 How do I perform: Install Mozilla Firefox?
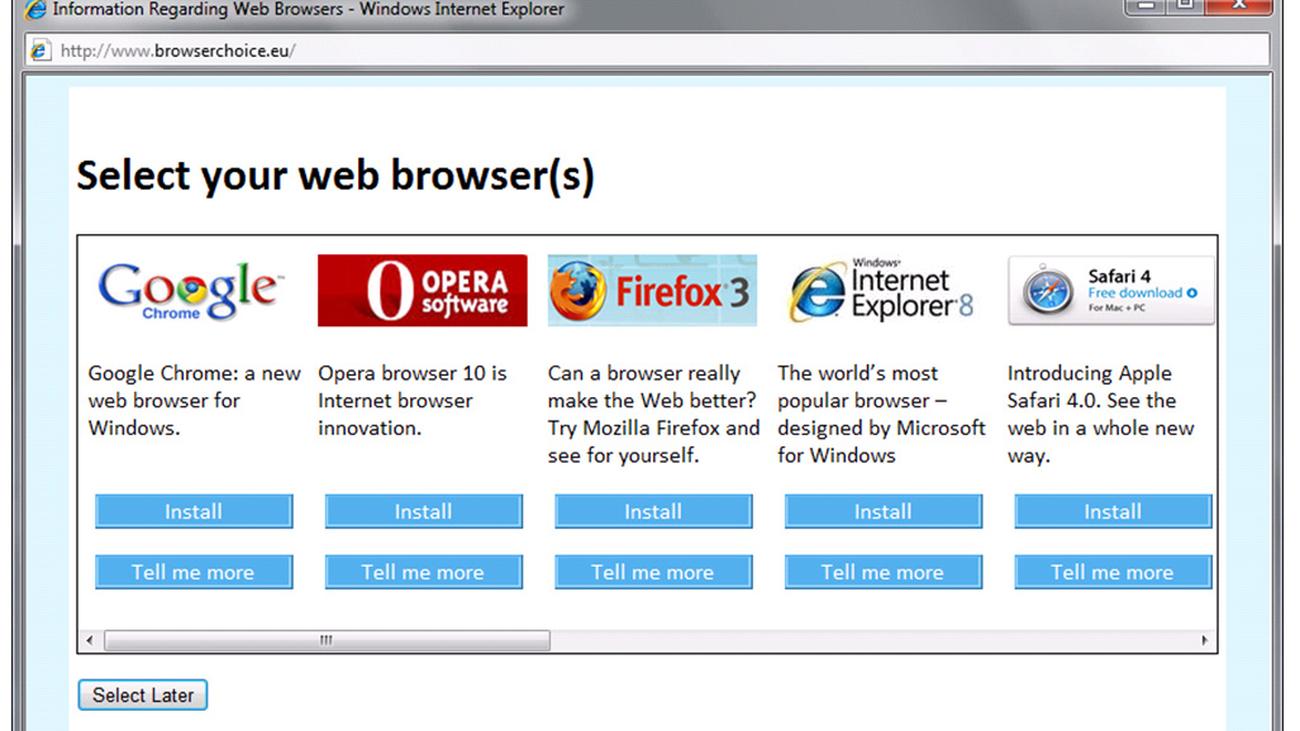click(654, 512)
